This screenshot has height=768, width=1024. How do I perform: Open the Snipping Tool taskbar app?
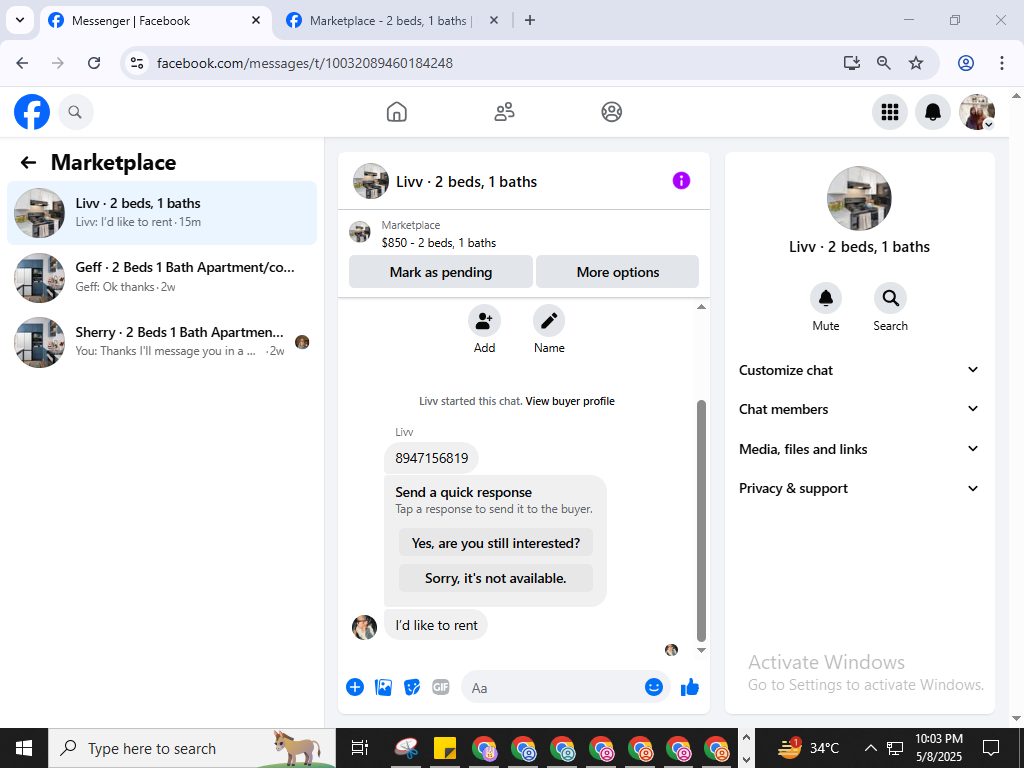pyautogui.click(x=406, y=748)
